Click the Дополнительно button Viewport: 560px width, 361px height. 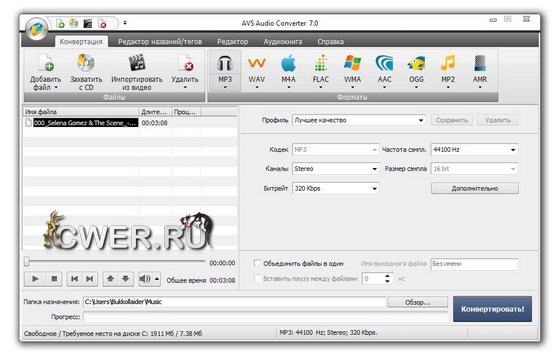pyautogui.click(x=475, y=188)
